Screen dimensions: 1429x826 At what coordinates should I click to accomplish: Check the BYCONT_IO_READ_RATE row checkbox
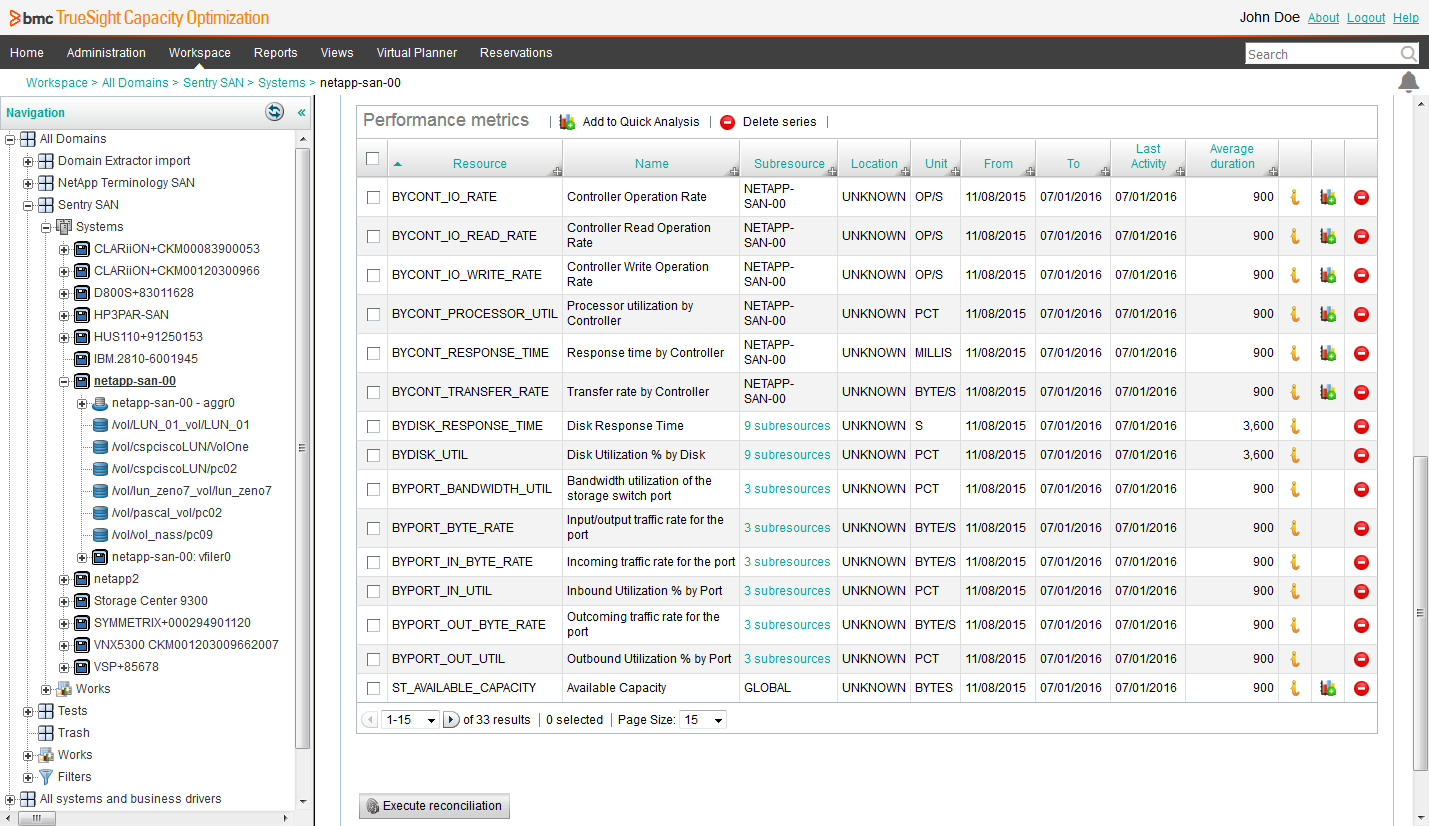point(373,236)
